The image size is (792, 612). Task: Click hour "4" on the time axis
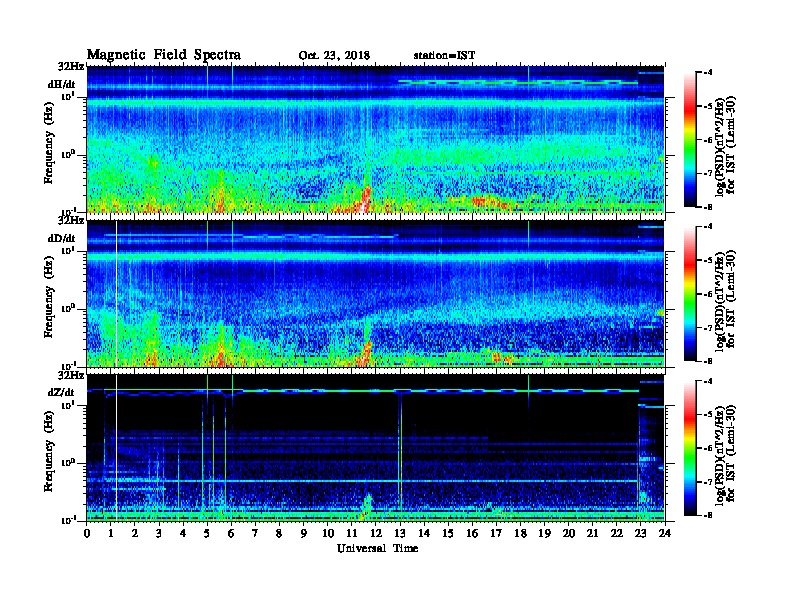183,534
